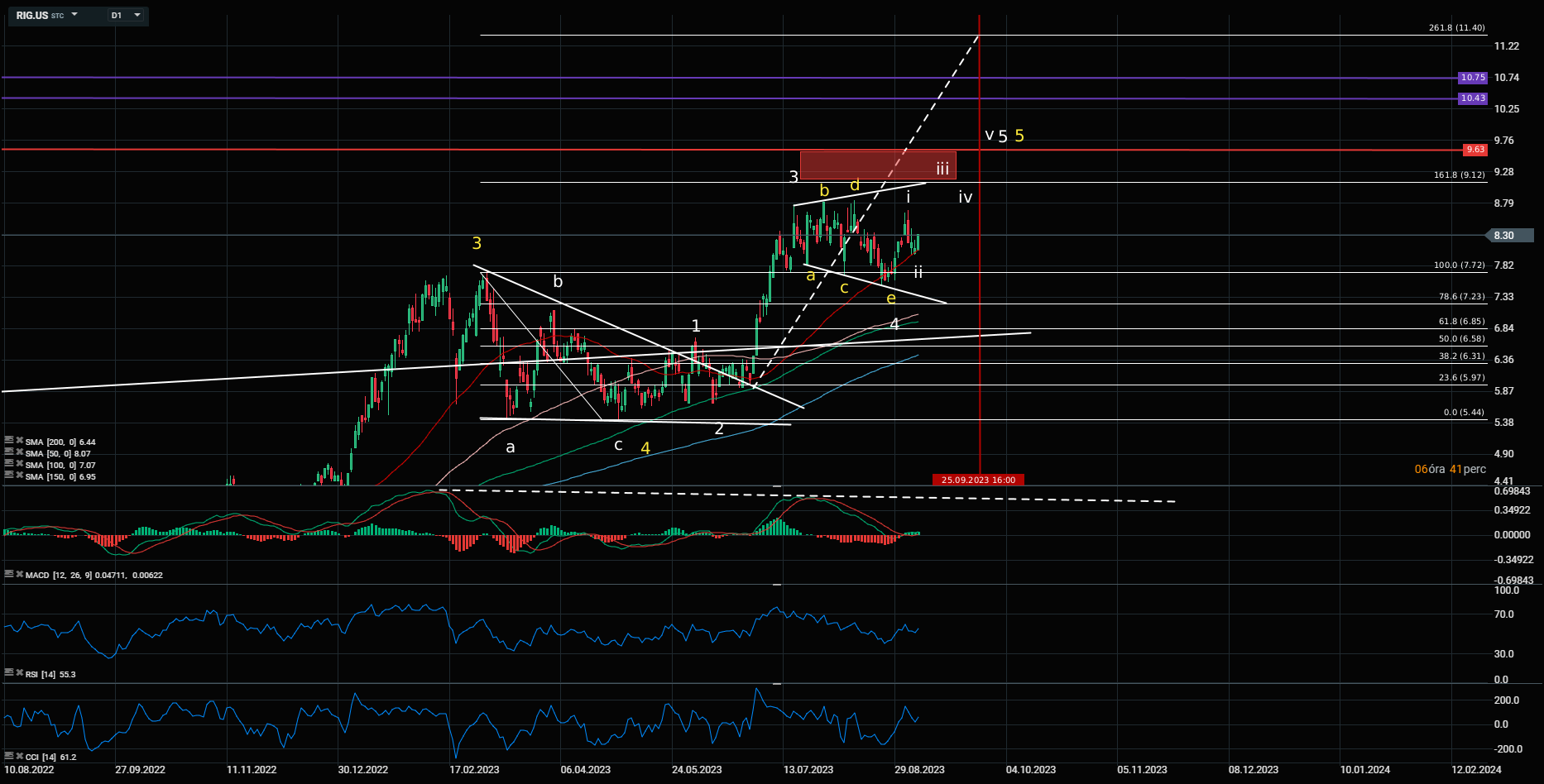
Task: Open settings icon for SMA 100 indicator
Action: point(8,465)
